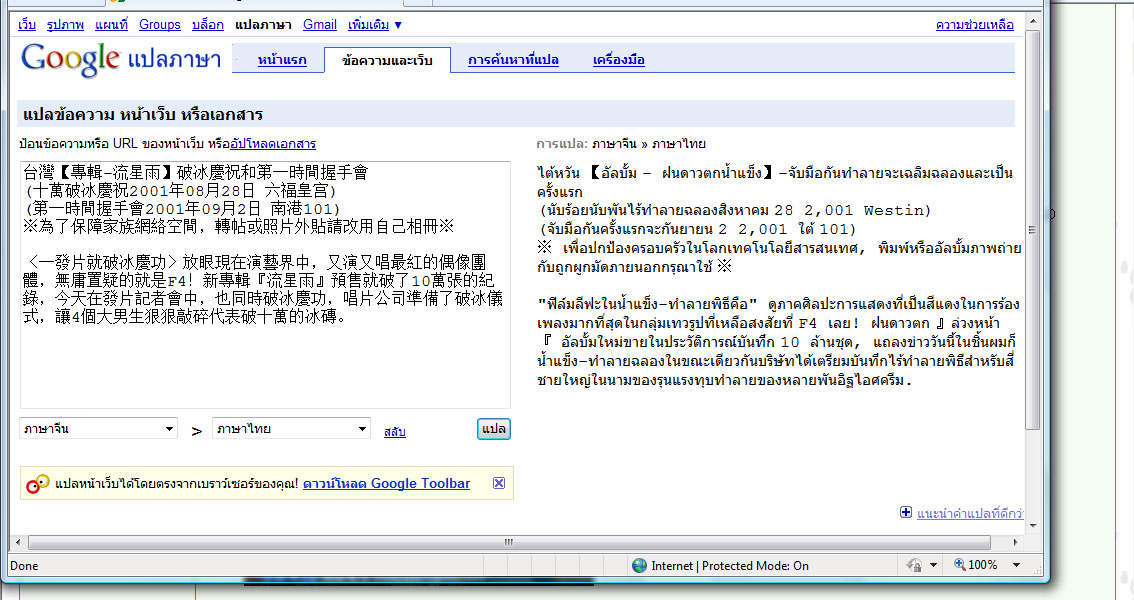Switch to the หน้าแรก tab
This screenshot has width=1134, height=600.
click(x=282, y=60)
